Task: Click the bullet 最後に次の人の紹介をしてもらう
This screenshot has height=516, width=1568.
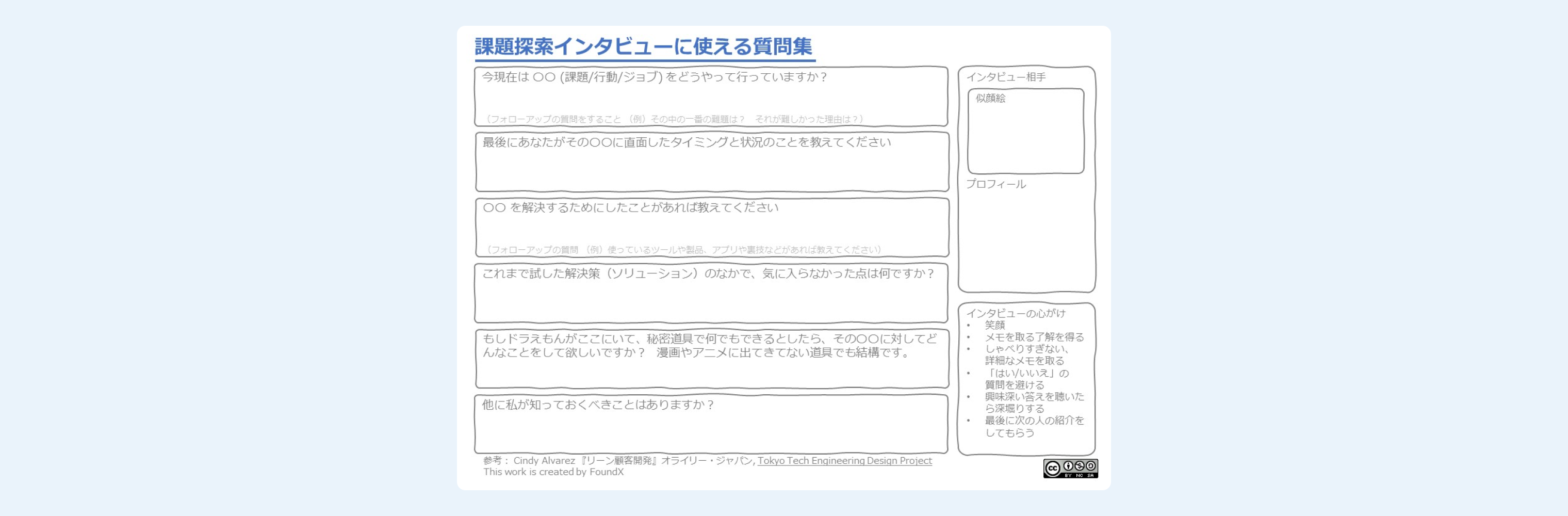Action: (1034, 426)
